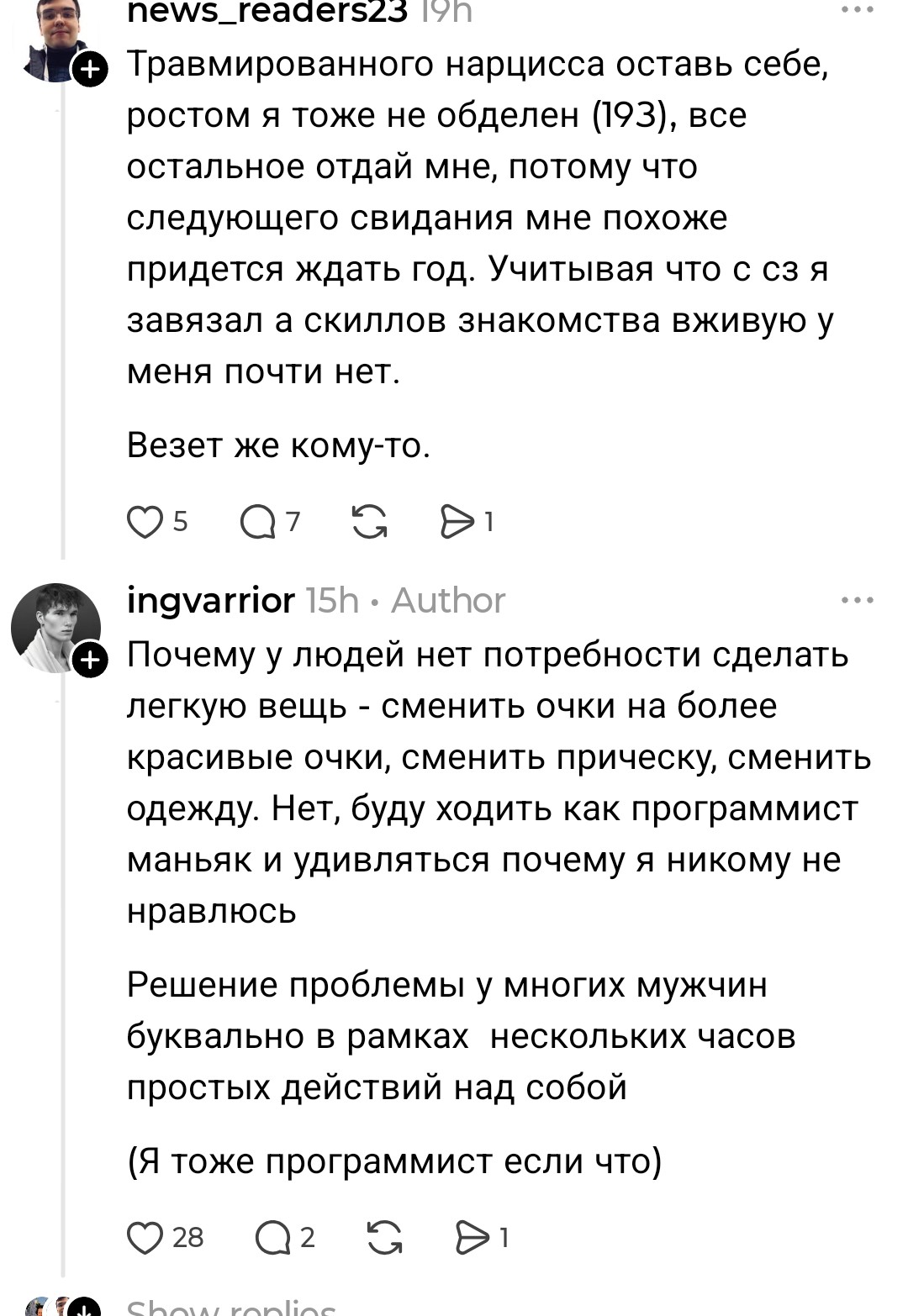
Task: Expand Show replies thread
Action: 231,1307
